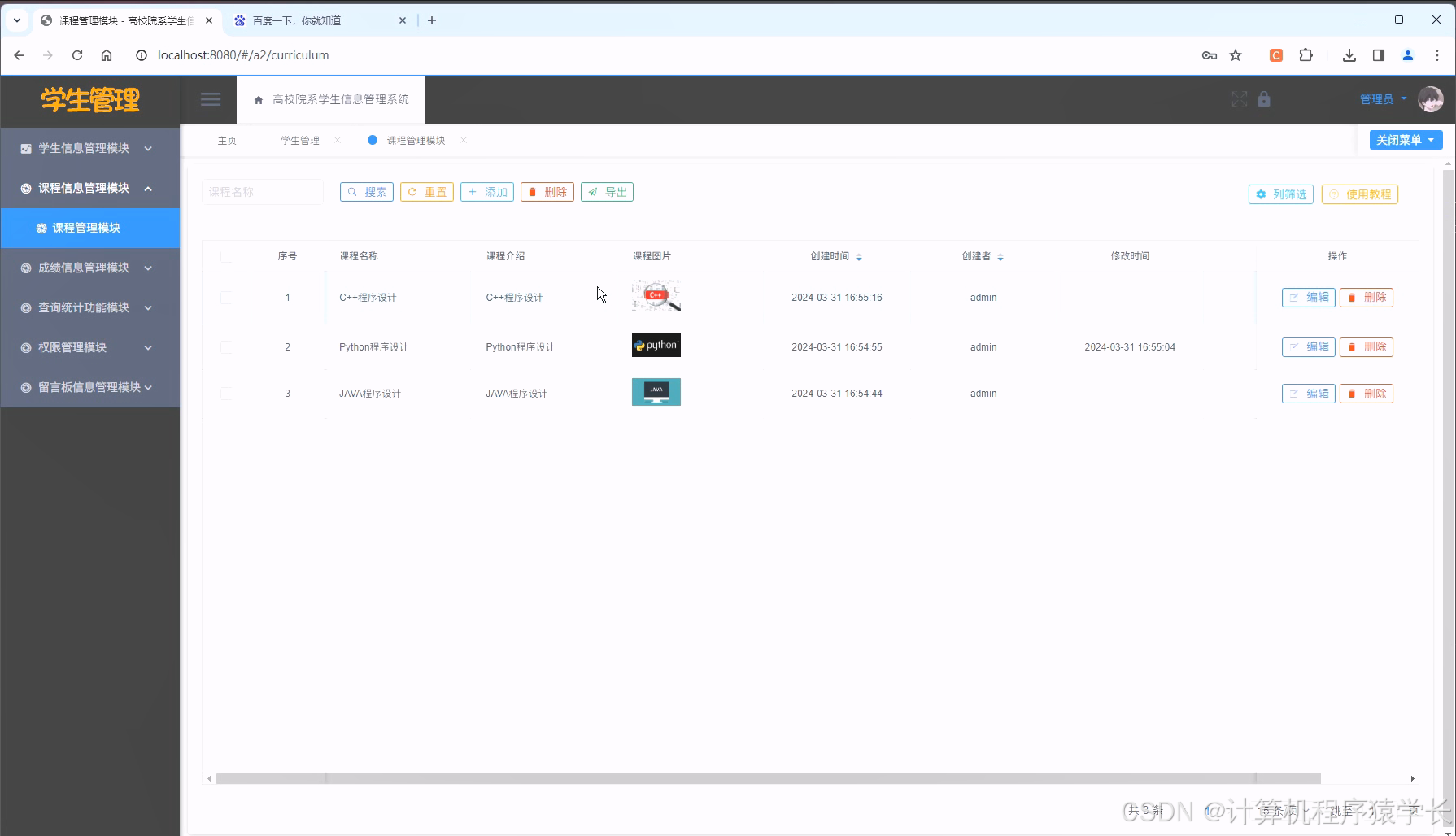This screenshot has height=836, width=1456.
Task: Check the Python程序设计 row checkbox
Action: click(x=227, y=347)
